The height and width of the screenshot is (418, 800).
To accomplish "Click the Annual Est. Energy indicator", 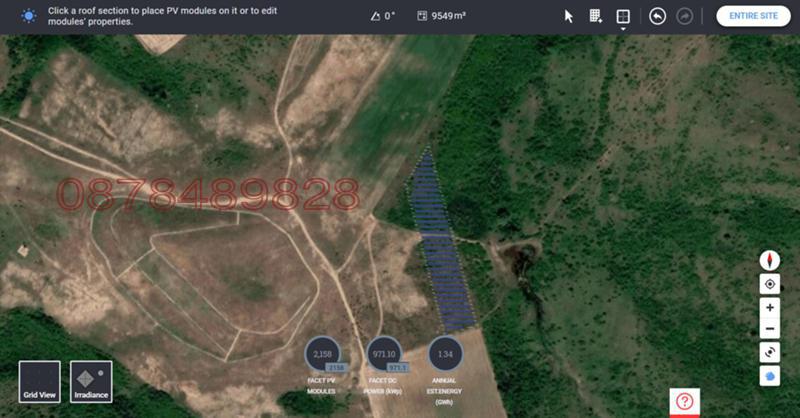I will 445,354.
